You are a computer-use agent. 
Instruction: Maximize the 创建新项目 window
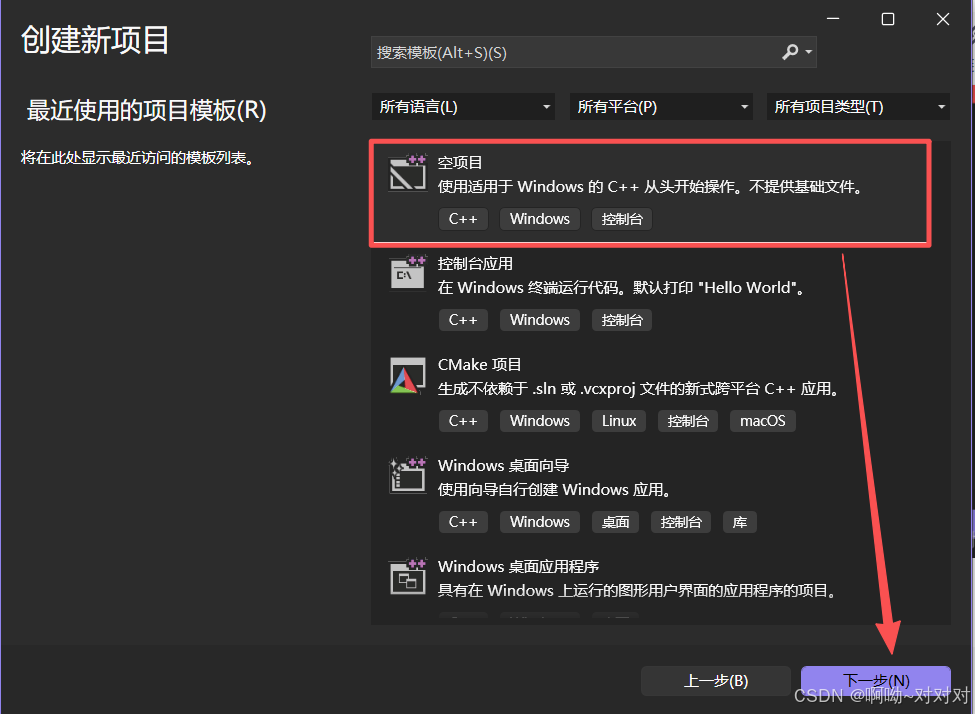[x=888, y=19]
